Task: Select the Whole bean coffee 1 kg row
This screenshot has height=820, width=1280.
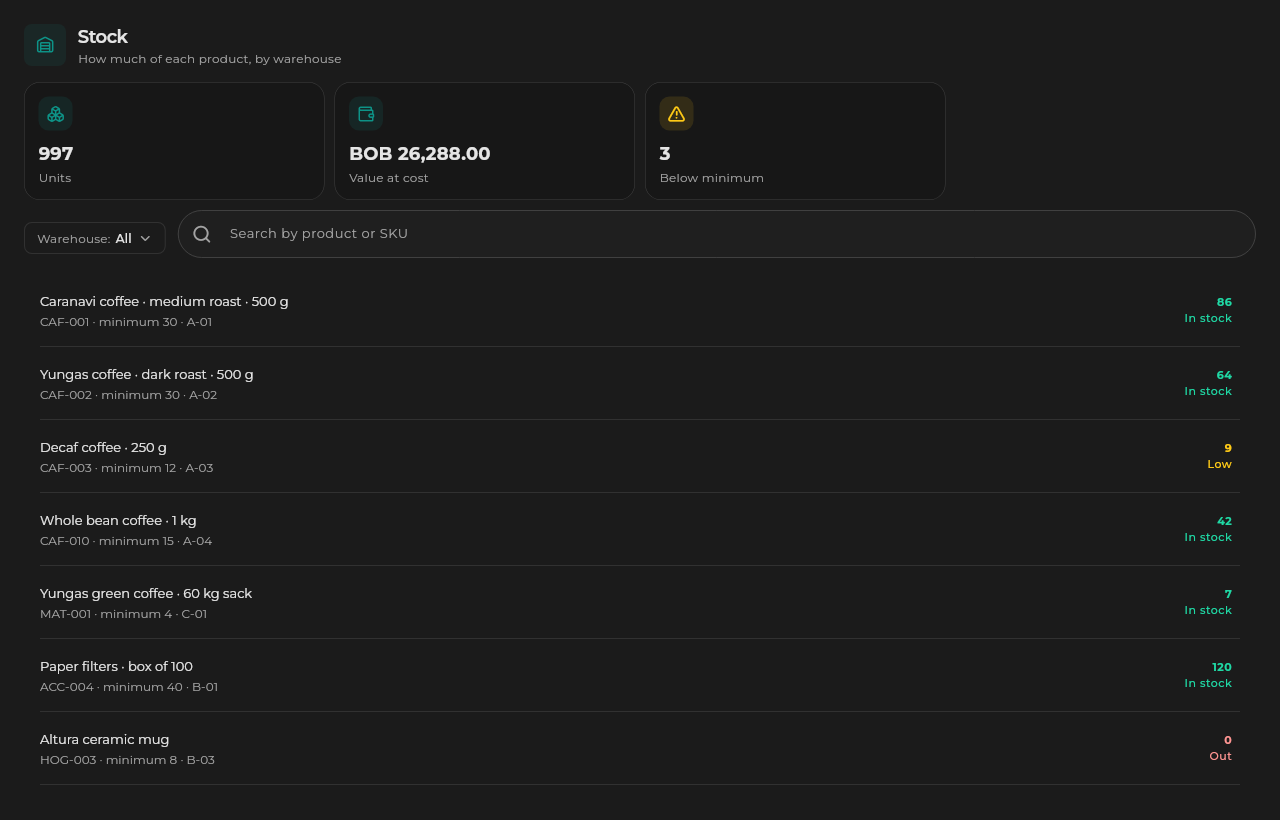Action: tap(640, 529)
